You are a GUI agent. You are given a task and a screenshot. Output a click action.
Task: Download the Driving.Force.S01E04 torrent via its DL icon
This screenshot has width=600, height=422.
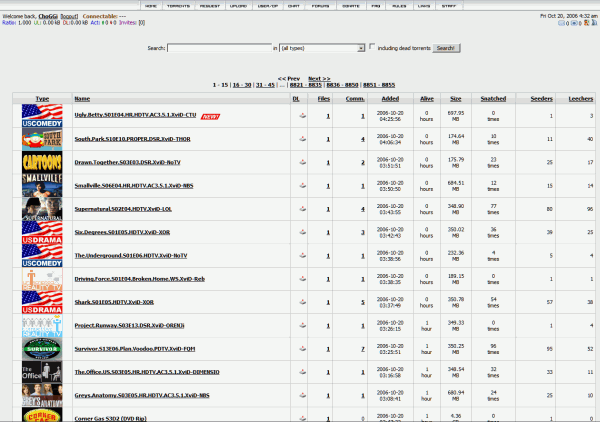[x=302, y=279]
